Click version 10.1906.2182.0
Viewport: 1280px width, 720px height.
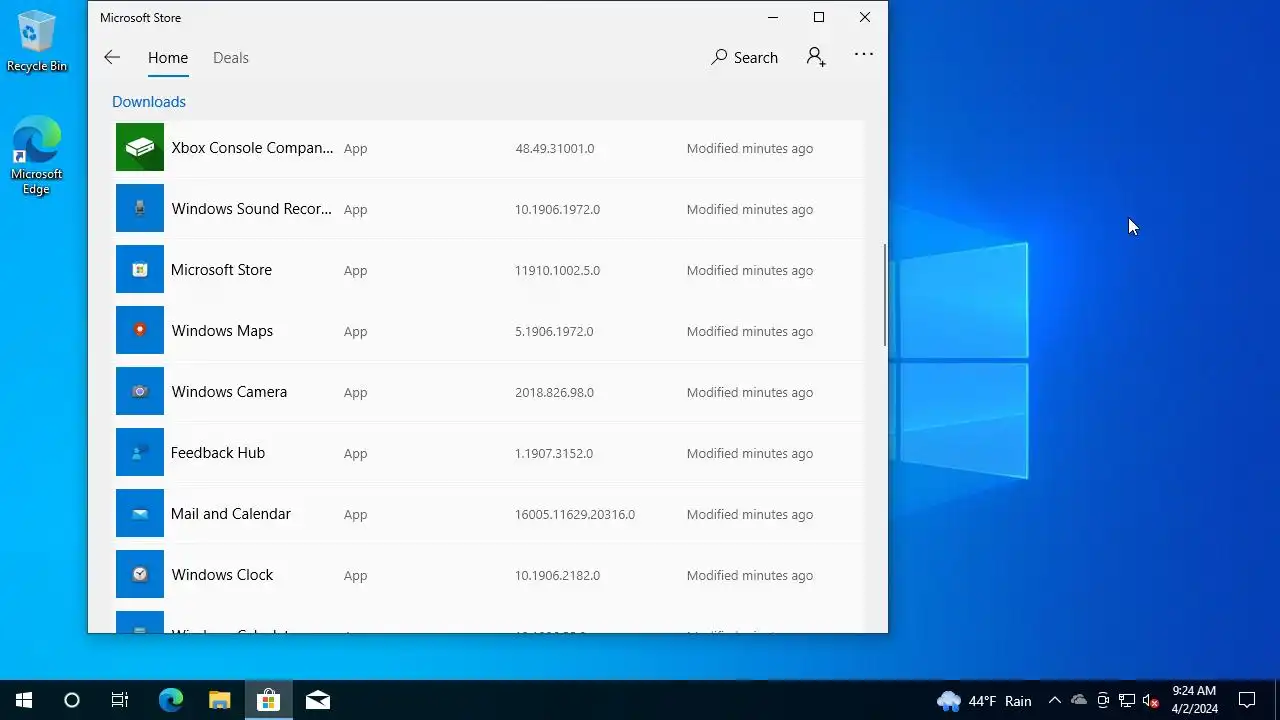click(558, 576)
